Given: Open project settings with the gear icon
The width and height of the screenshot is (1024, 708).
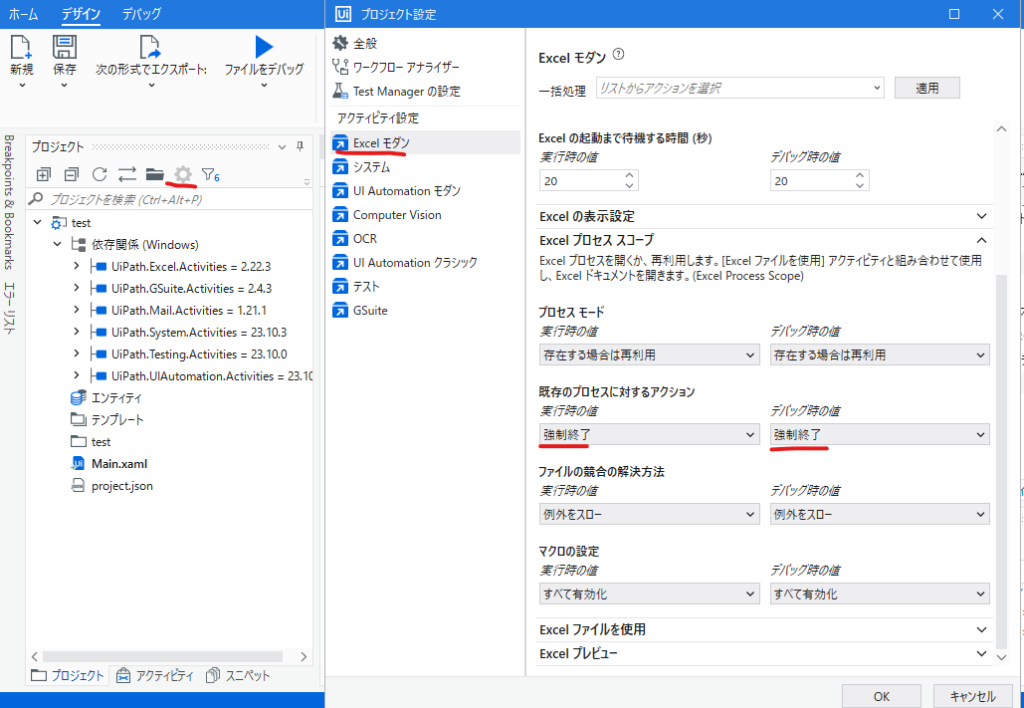Looking at the screenshot, I should pos(183,174).
